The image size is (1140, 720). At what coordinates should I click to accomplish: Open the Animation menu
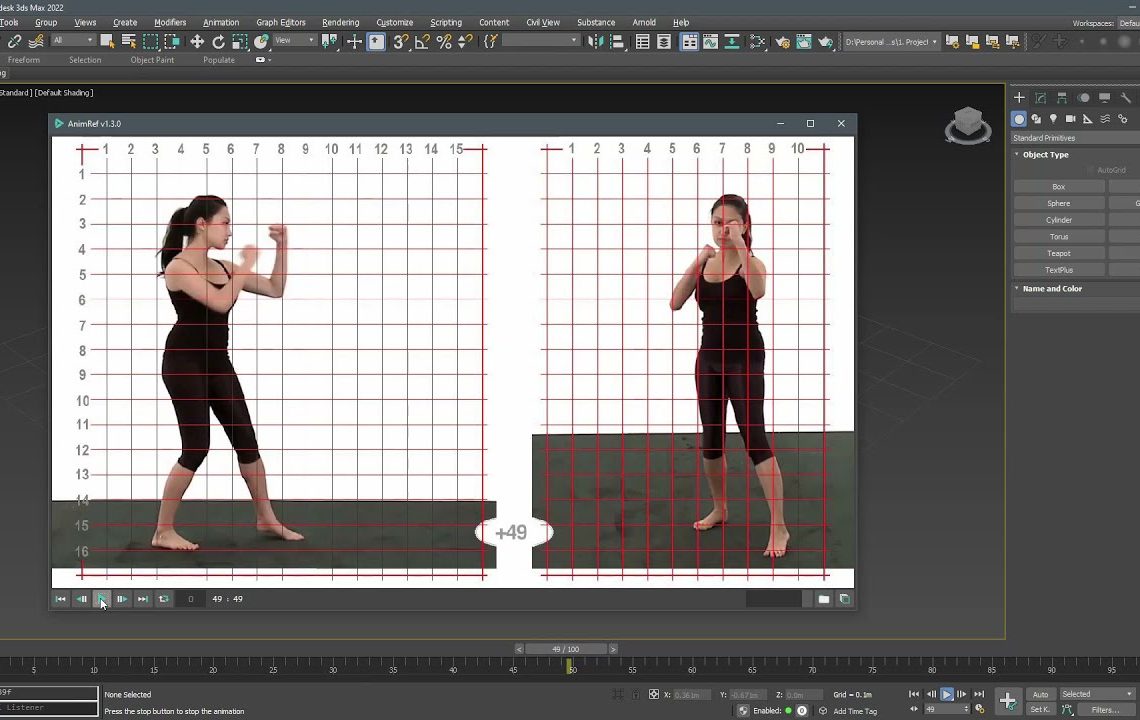tap(221, 22)
